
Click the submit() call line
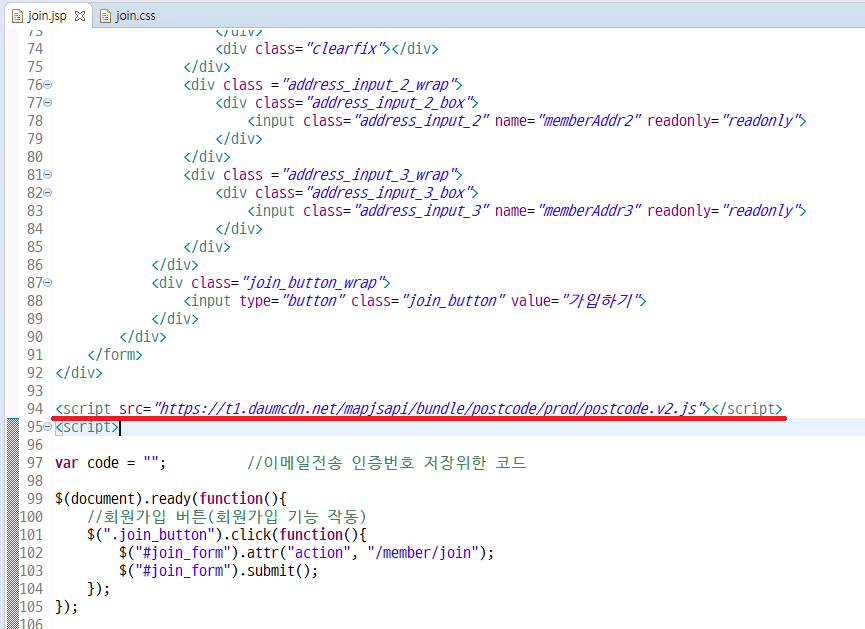[x=218, y=570]
